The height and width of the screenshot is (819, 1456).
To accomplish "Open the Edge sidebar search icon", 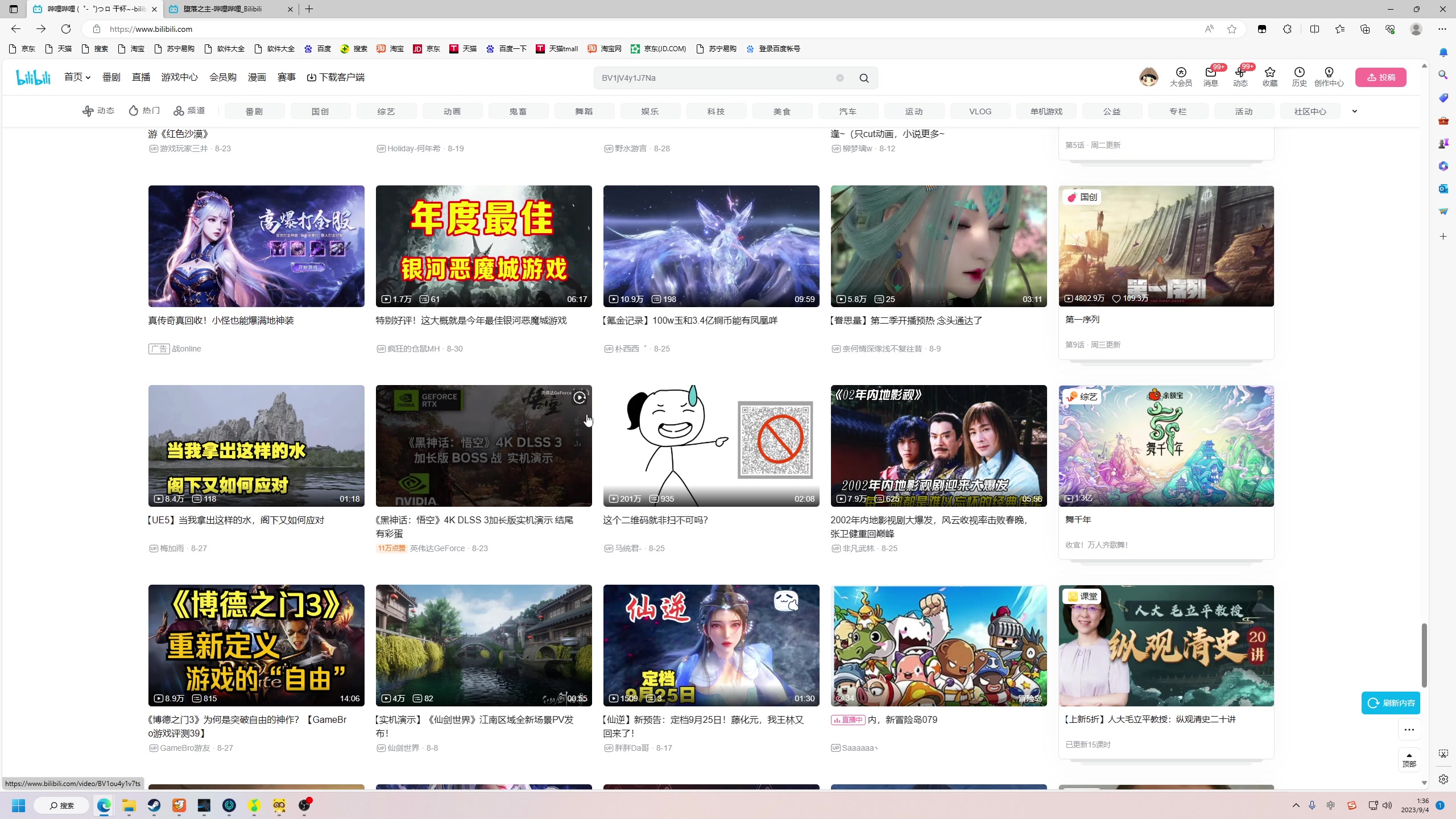I will pos(1443,75).
